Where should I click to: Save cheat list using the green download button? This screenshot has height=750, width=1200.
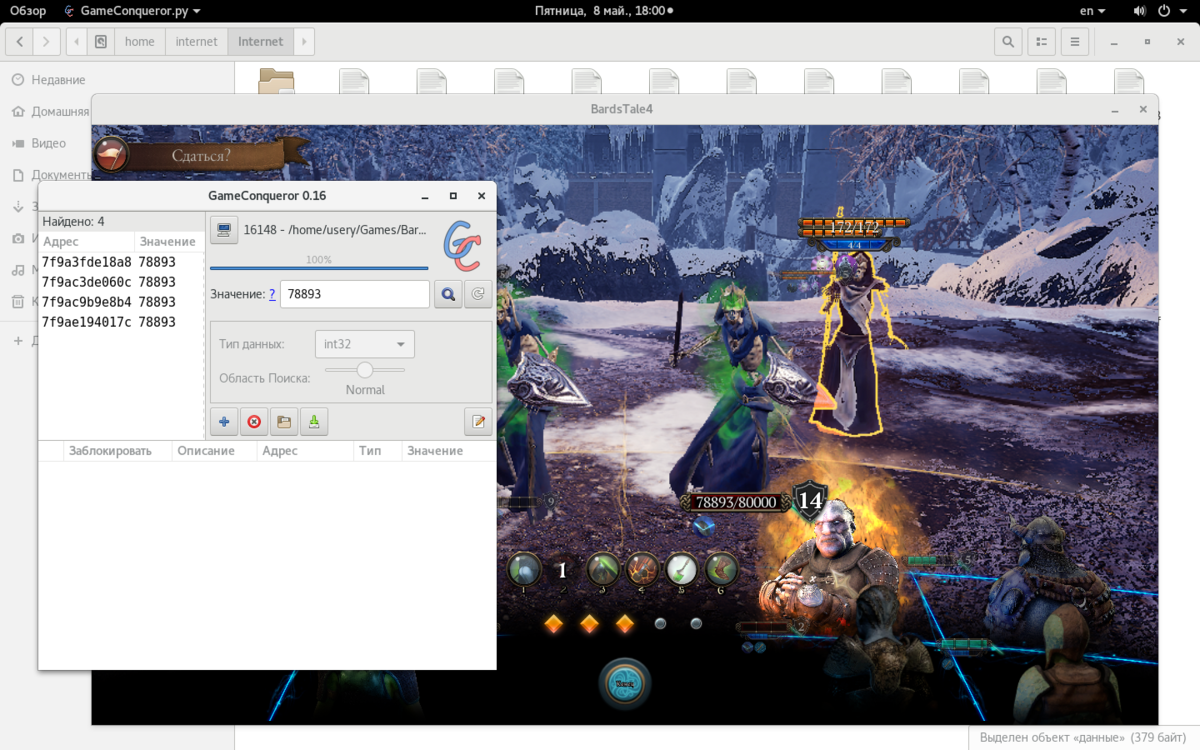click(x=314, y=422)
